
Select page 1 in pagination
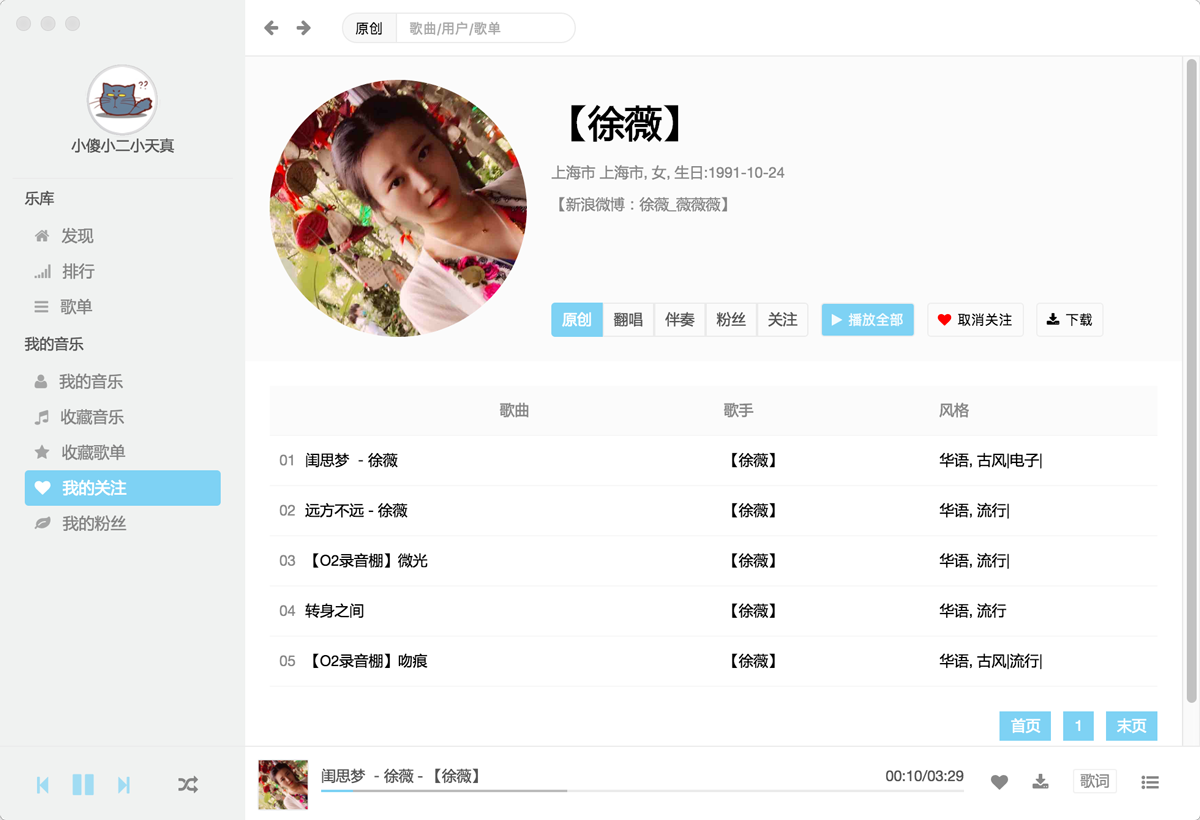coord(1078,726)
